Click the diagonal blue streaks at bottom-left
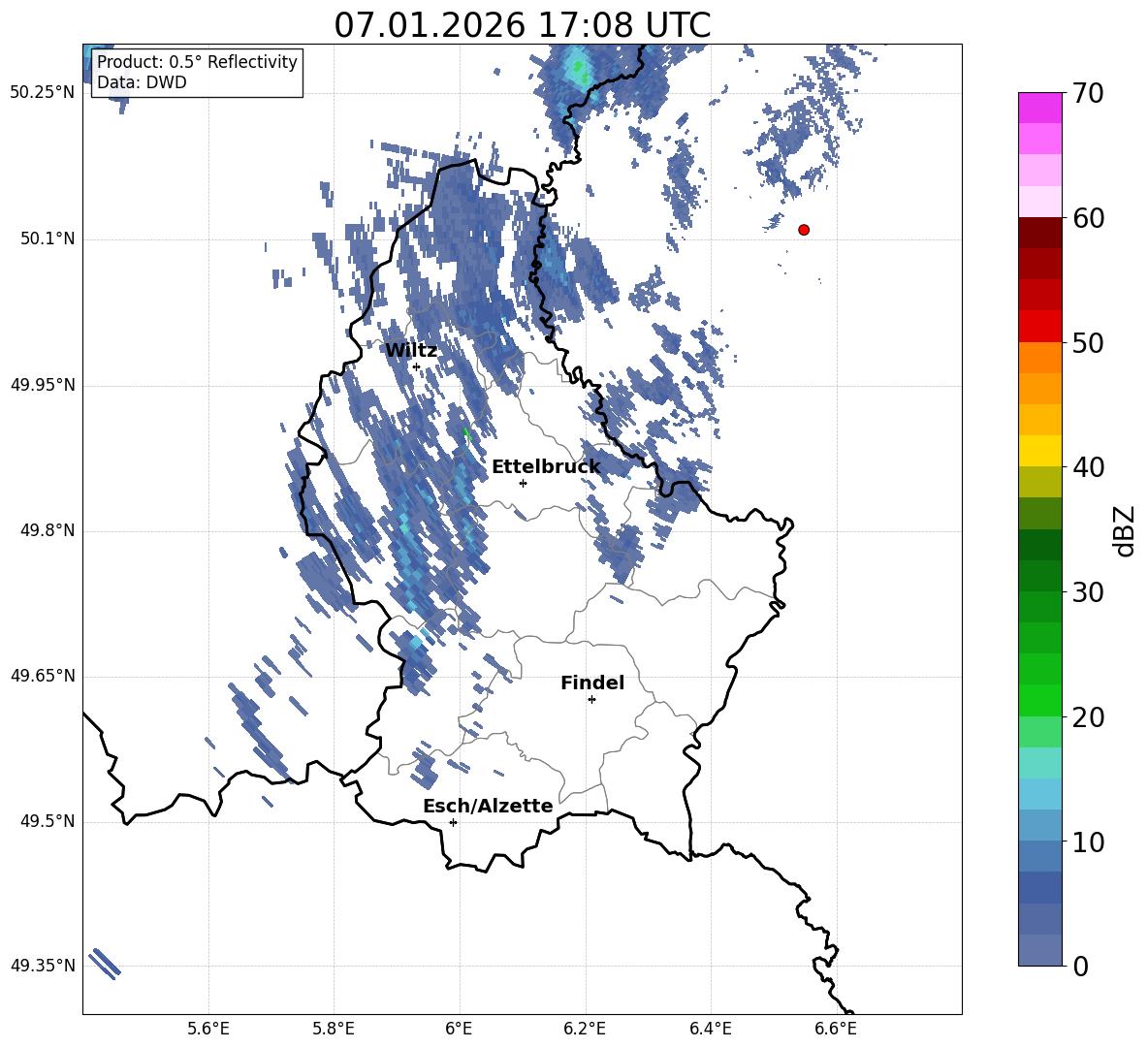1148x1048 pixels. [x=104, y=963]
